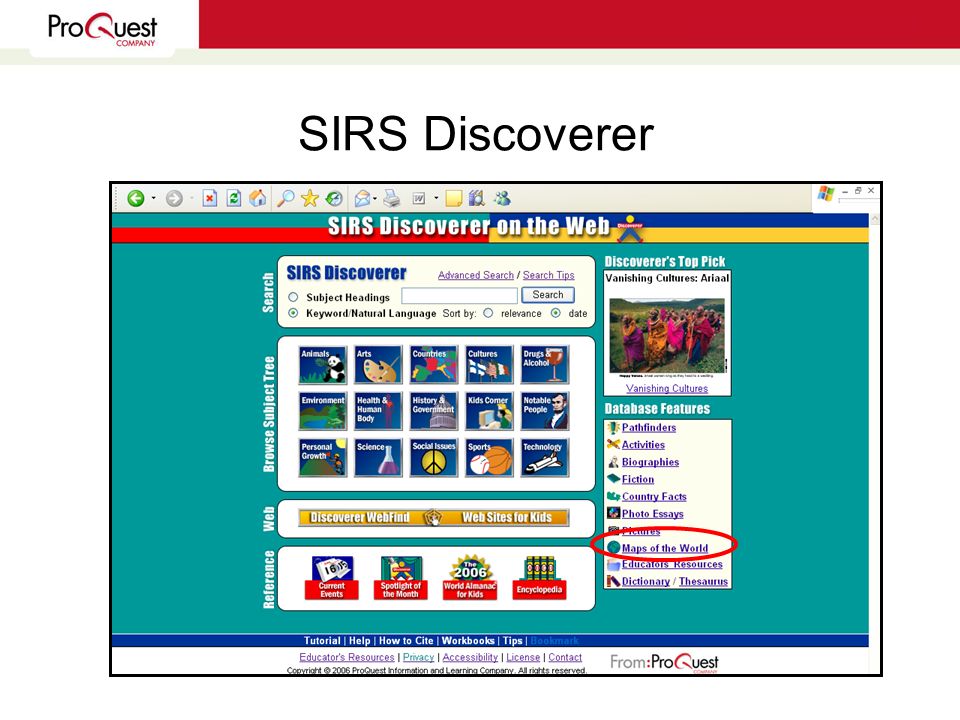The width and height of the screenshot is (960, 720).
Task: Open Discoverer WebFind banner
Action: tap(360, 517)
